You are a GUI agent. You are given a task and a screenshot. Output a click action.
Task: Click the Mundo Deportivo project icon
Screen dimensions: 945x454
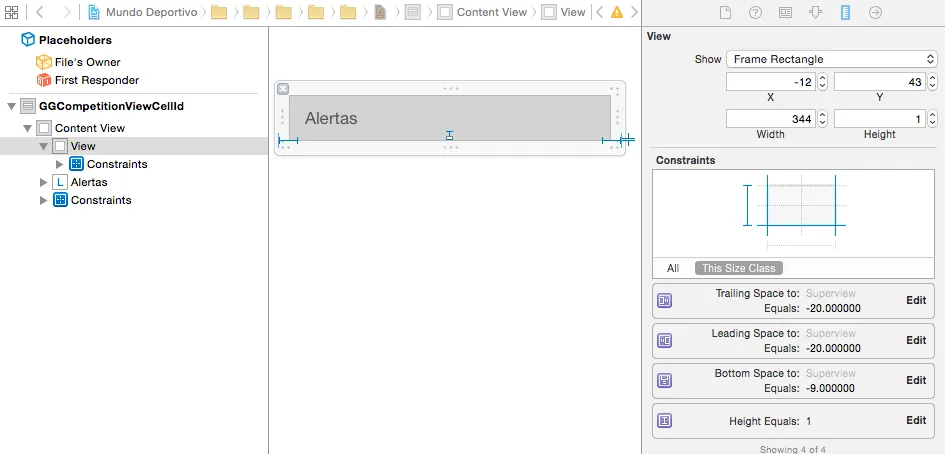(x=93, y=12)
